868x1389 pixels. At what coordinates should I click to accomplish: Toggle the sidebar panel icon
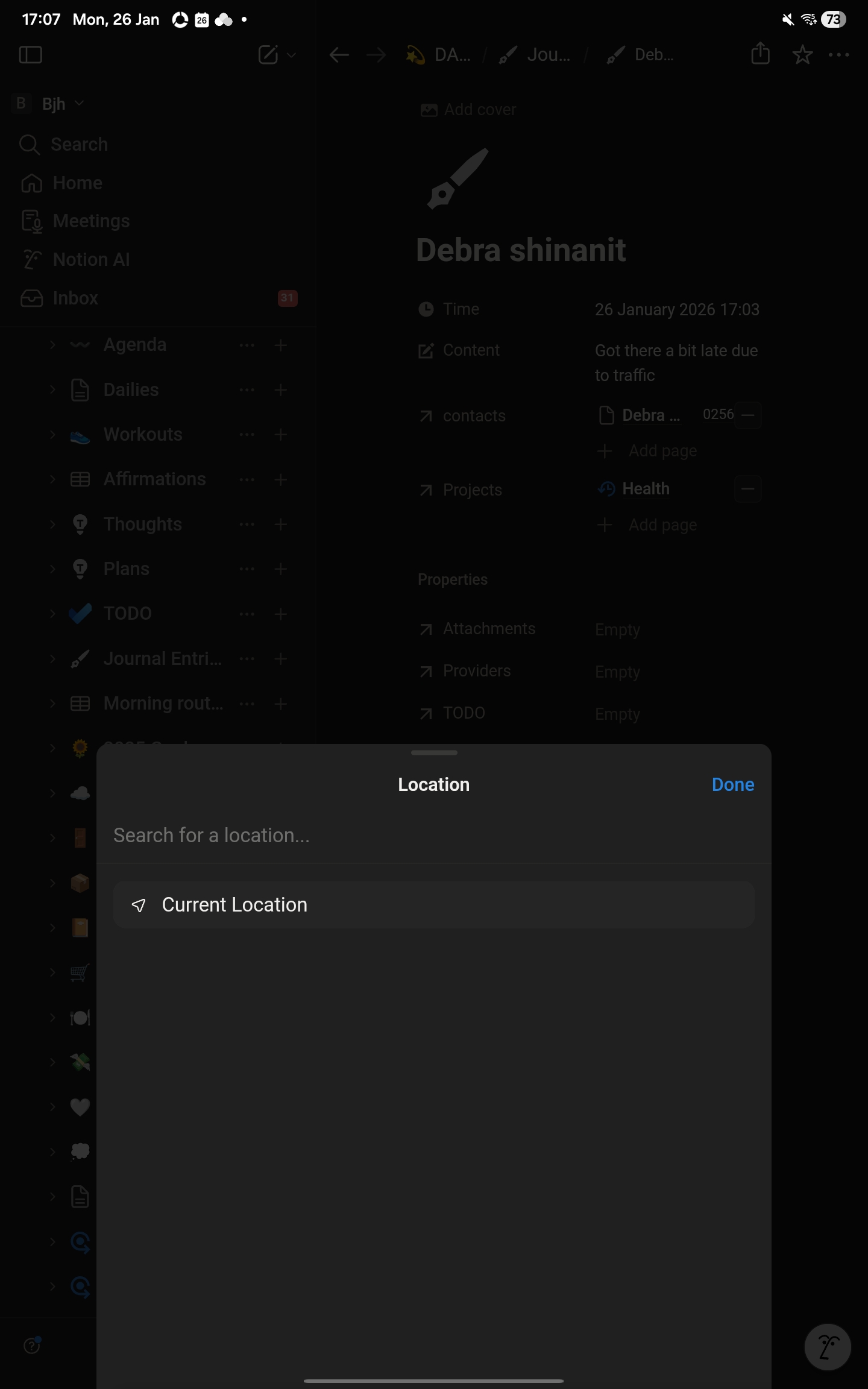pyautogui.click(x=30, y=55)
